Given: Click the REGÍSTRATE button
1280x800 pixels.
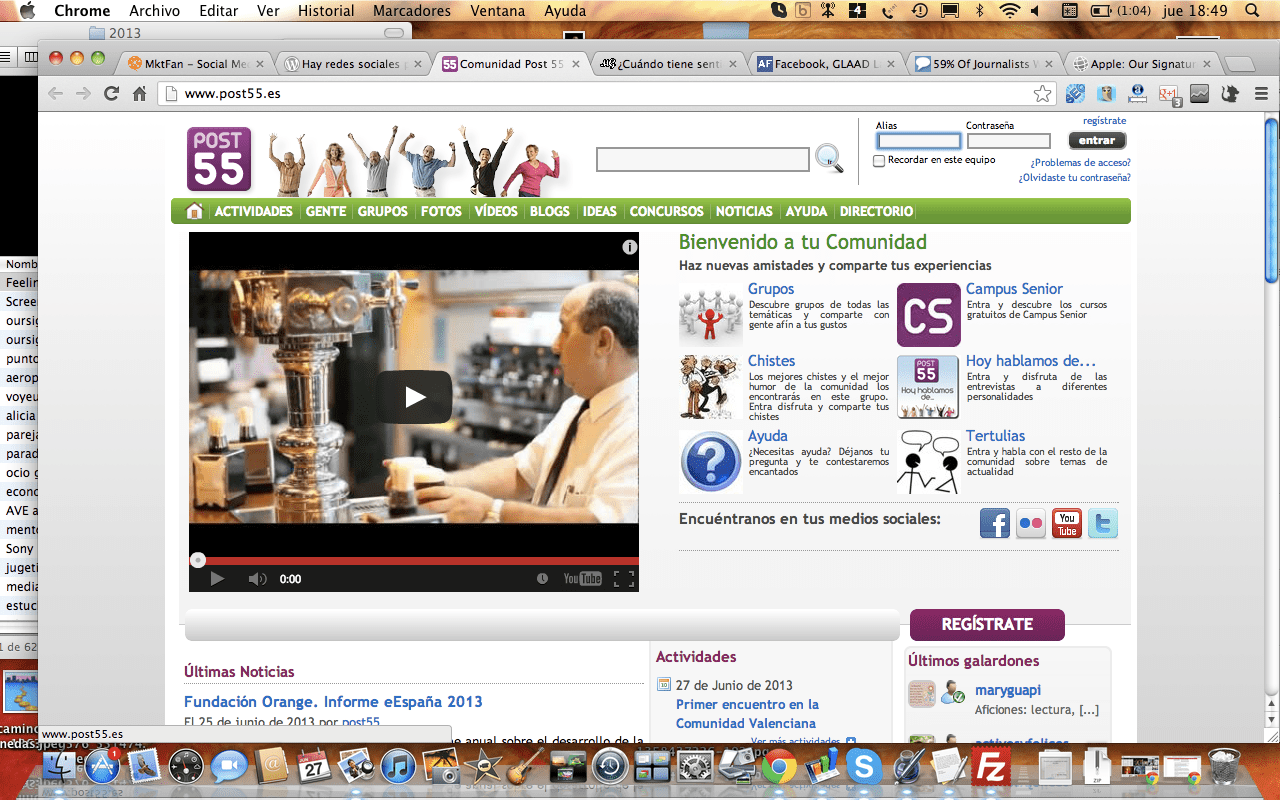Looking at the screenshot, I should tap(987, 624).
